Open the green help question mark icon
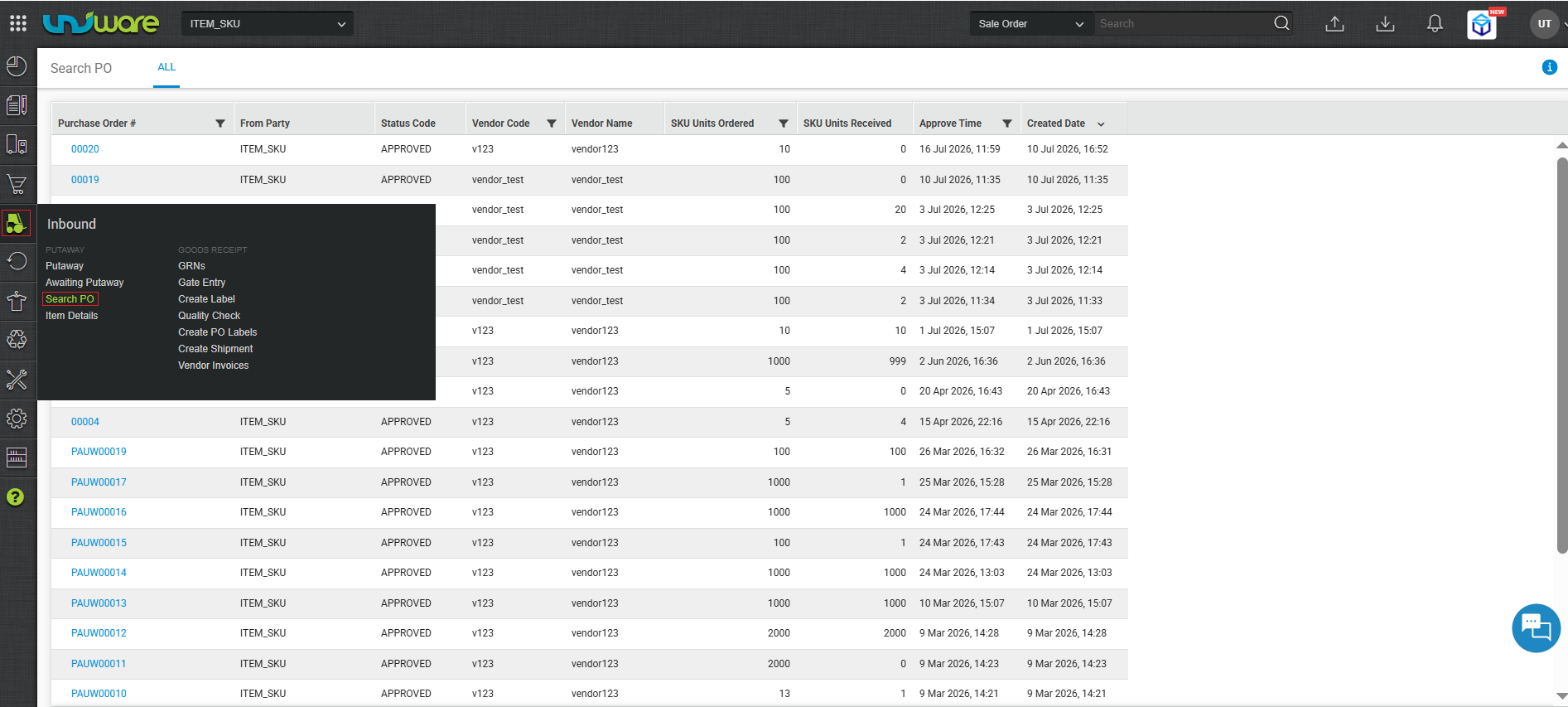This screenshot has width=1568, height=707. pyautogui.click(x=16, y=496)
